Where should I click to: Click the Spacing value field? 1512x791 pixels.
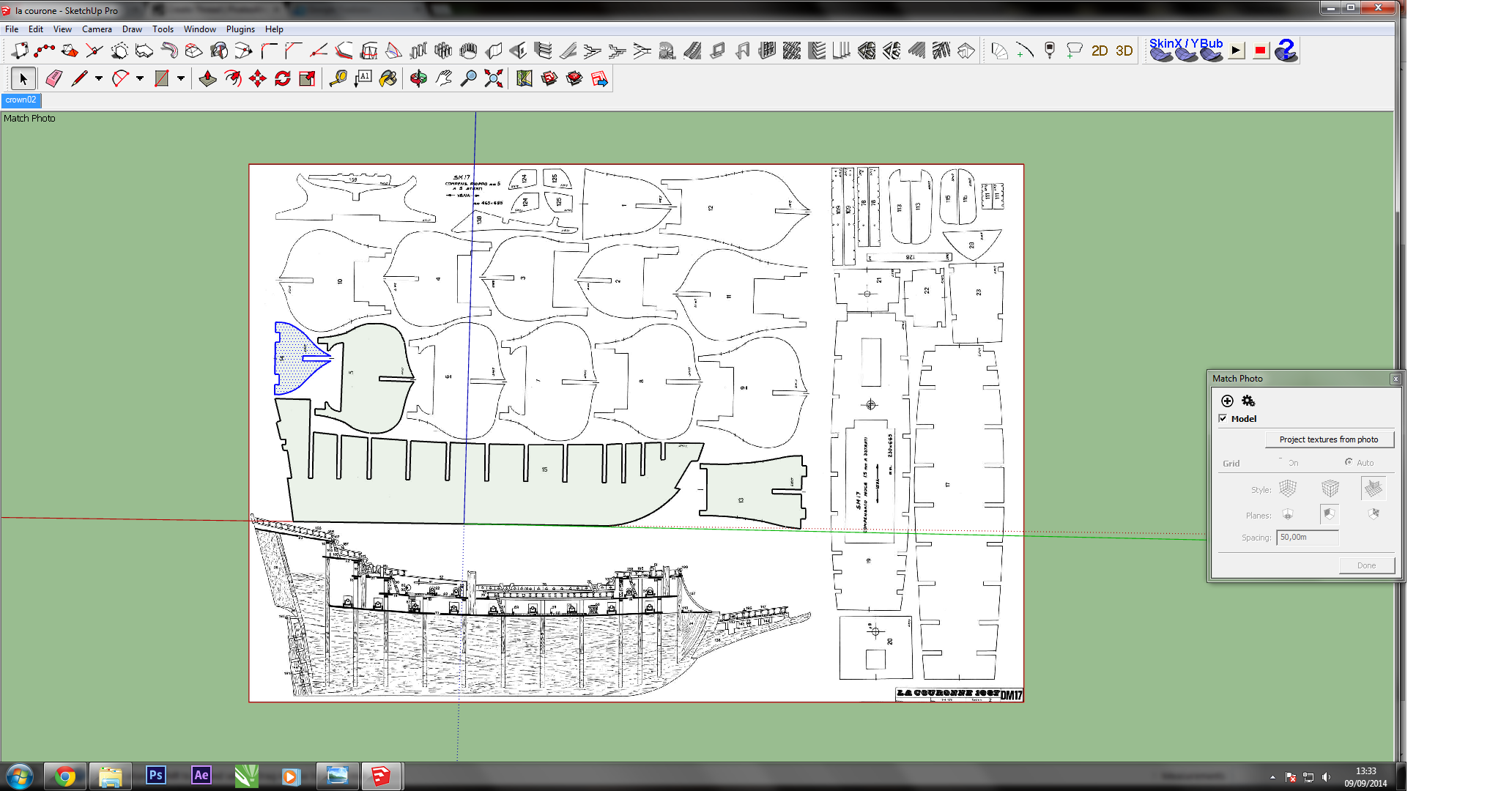(x=1308, y=538)
